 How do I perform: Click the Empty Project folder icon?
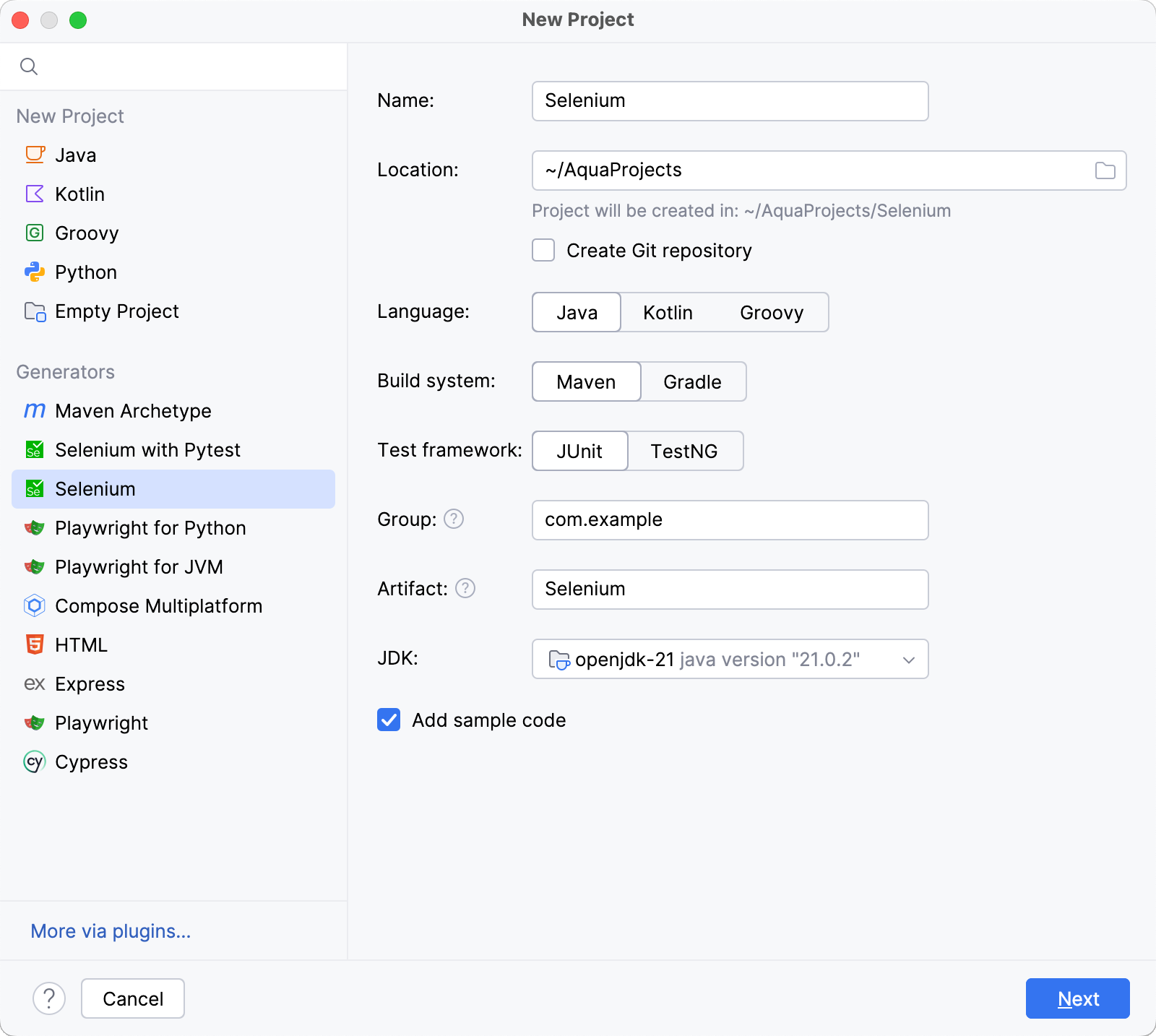[x=35, y=311]
